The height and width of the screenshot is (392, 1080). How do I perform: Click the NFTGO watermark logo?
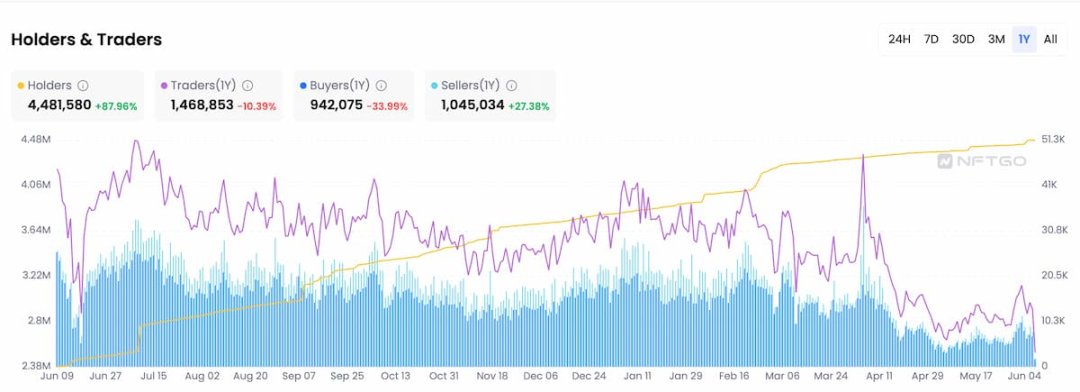point(982,161)
